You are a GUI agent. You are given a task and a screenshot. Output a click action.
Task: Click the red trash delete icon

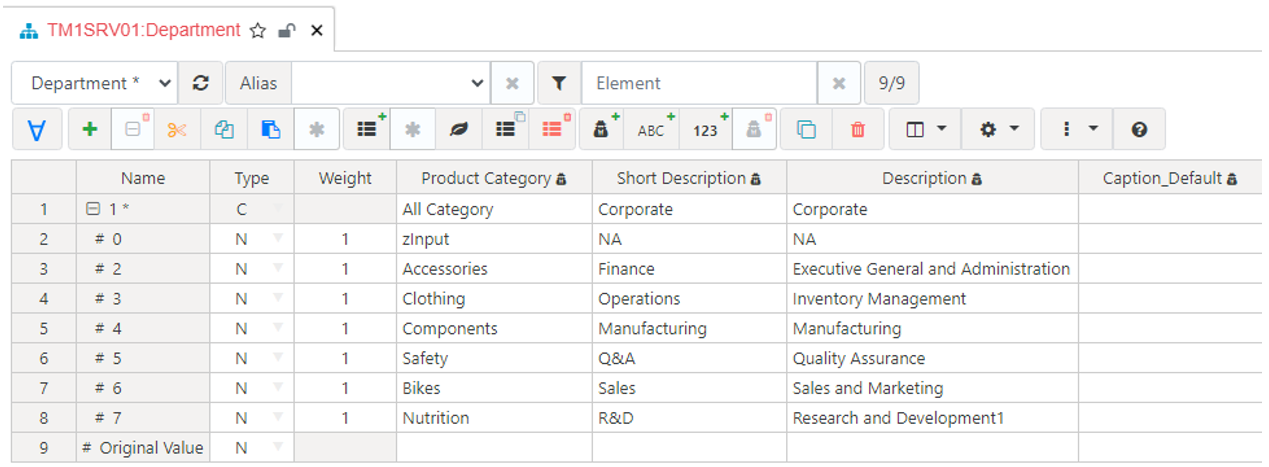857,130
